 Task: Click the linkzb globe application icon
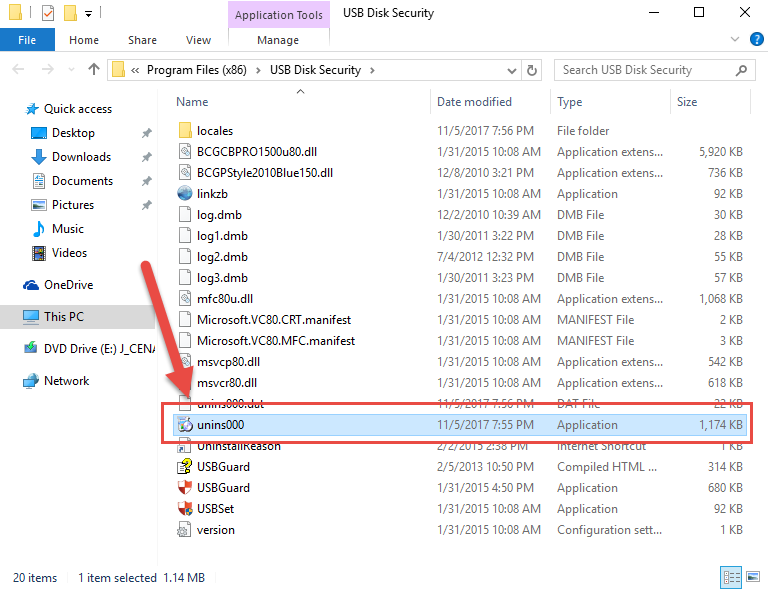[x=185, y=194]
